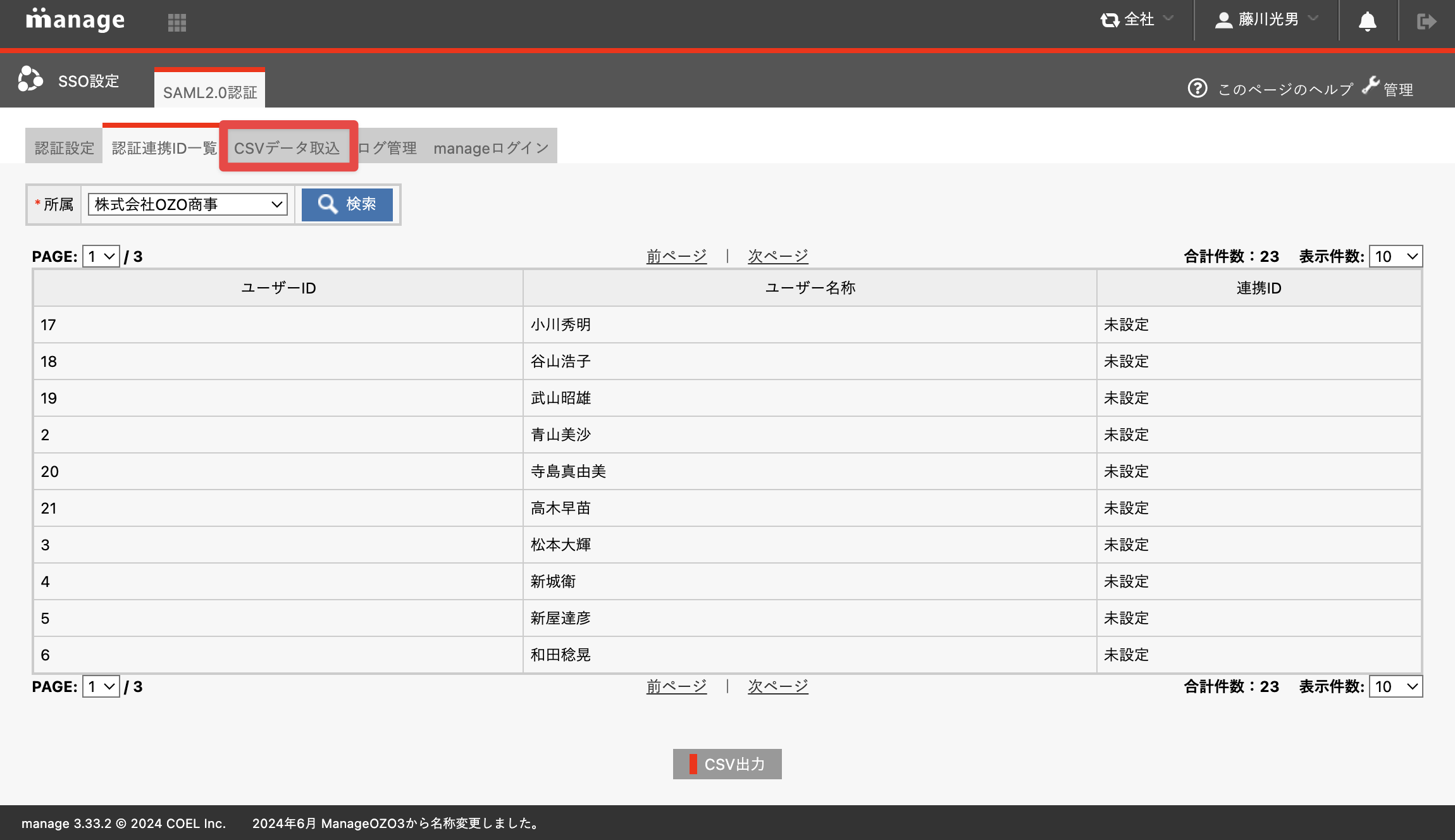Expand the 藤川光男 user menu chevron
1455x840 pixels.
tap(1313, 18)
